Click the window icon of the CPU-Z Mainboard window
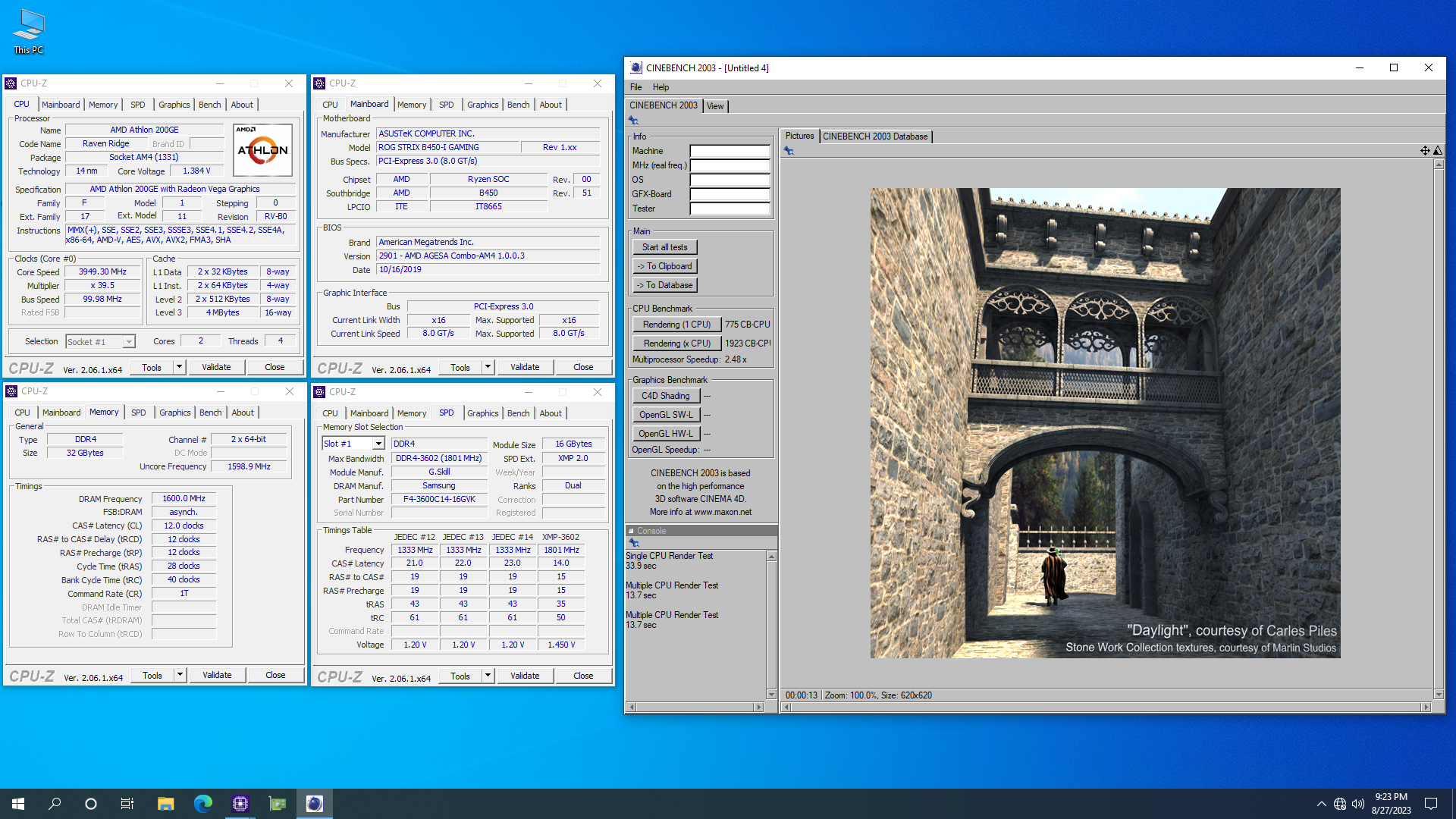Viewport: 1456px width, 819px height. (319, 83)
